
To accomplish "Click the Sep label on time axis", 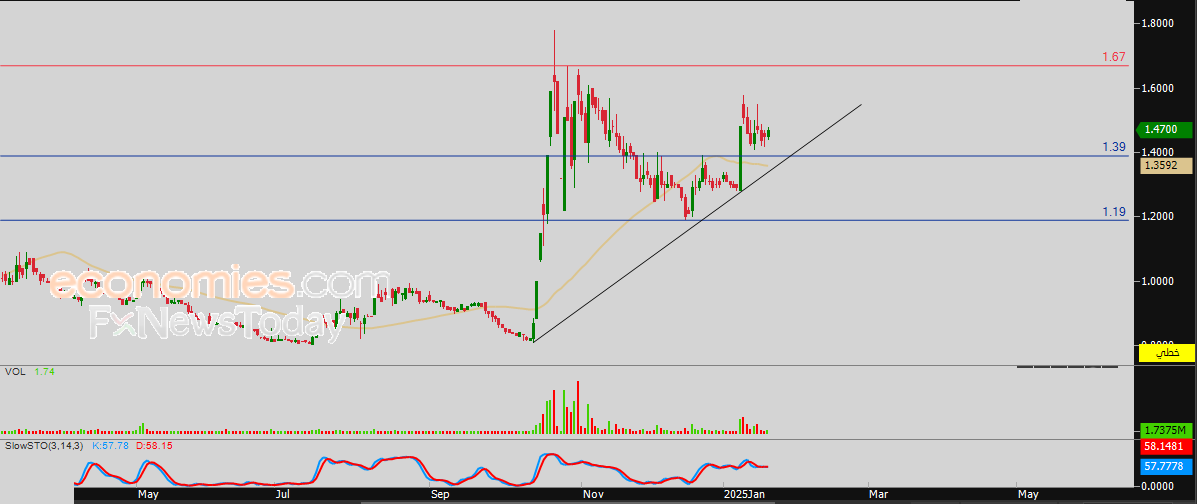I will coord(439,495).
